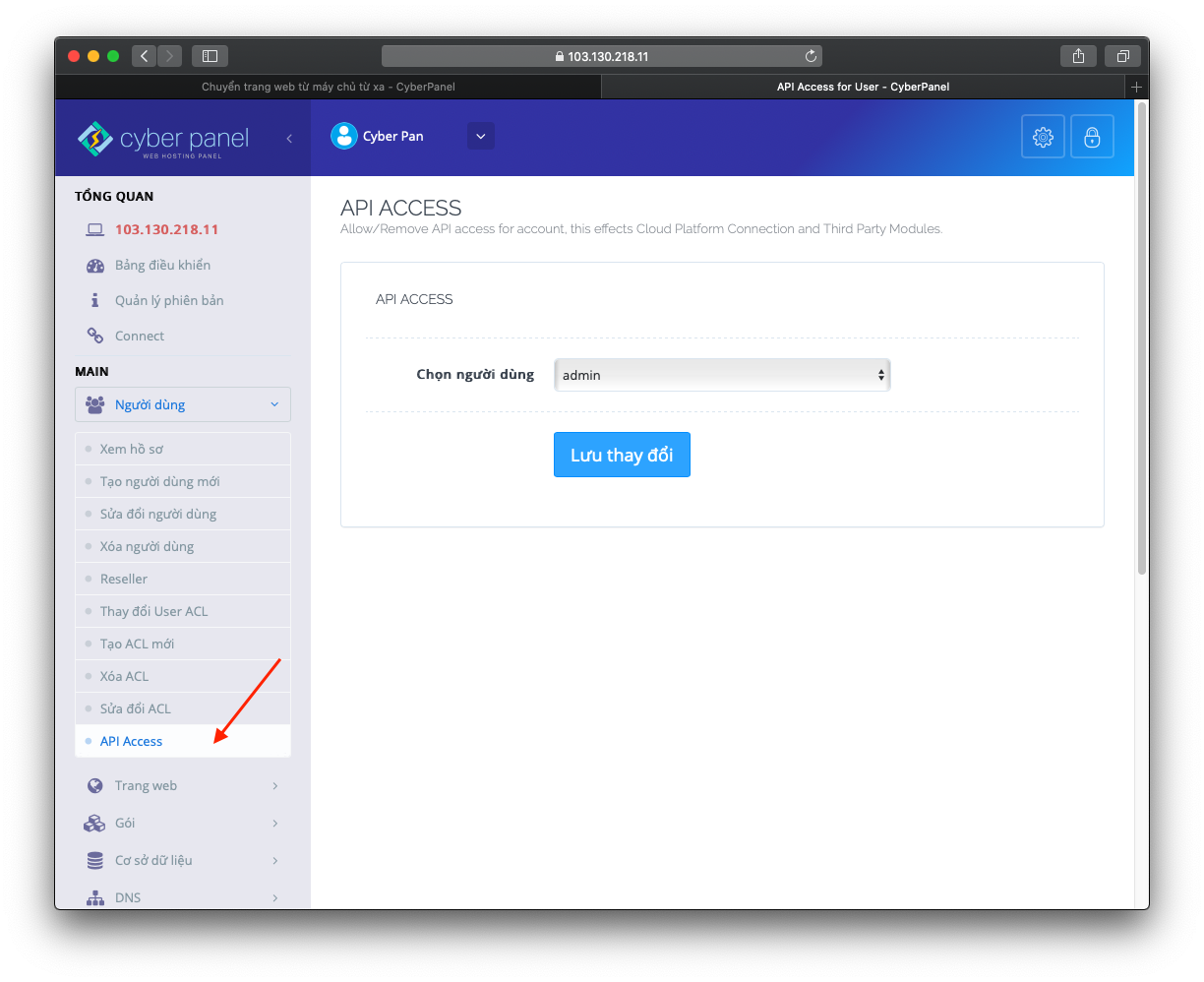The image size is (1204, 982).
Task: Switch to the Chuyển trang web tab
Action: [x=329, y=87]
